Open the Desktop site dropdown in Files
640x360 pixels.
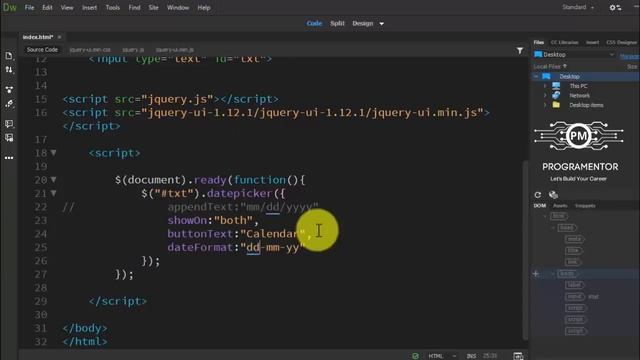pyautogui.click(x=573, y=54)
